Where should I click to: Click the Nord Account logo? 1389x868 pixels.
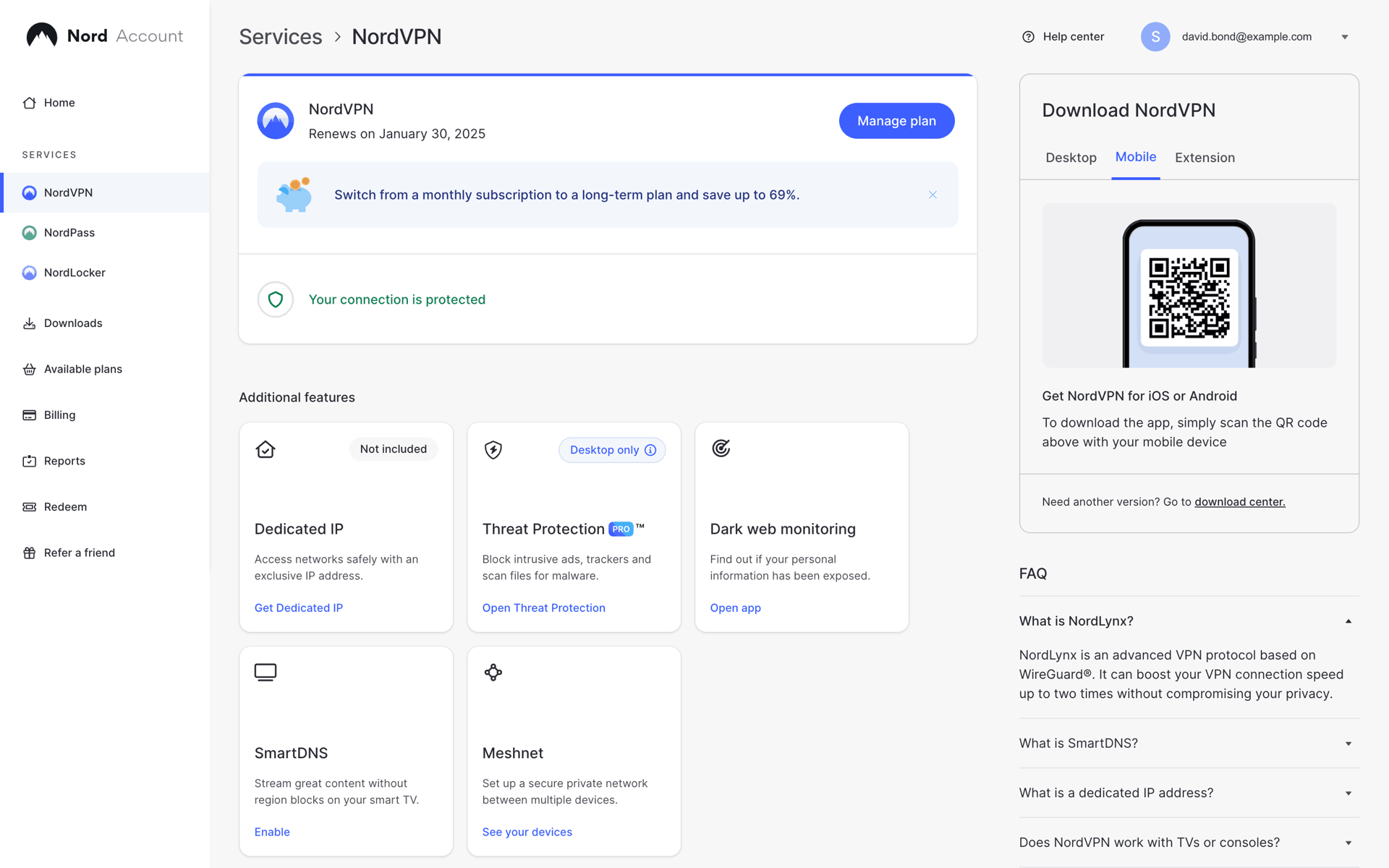tap(104, 35)
